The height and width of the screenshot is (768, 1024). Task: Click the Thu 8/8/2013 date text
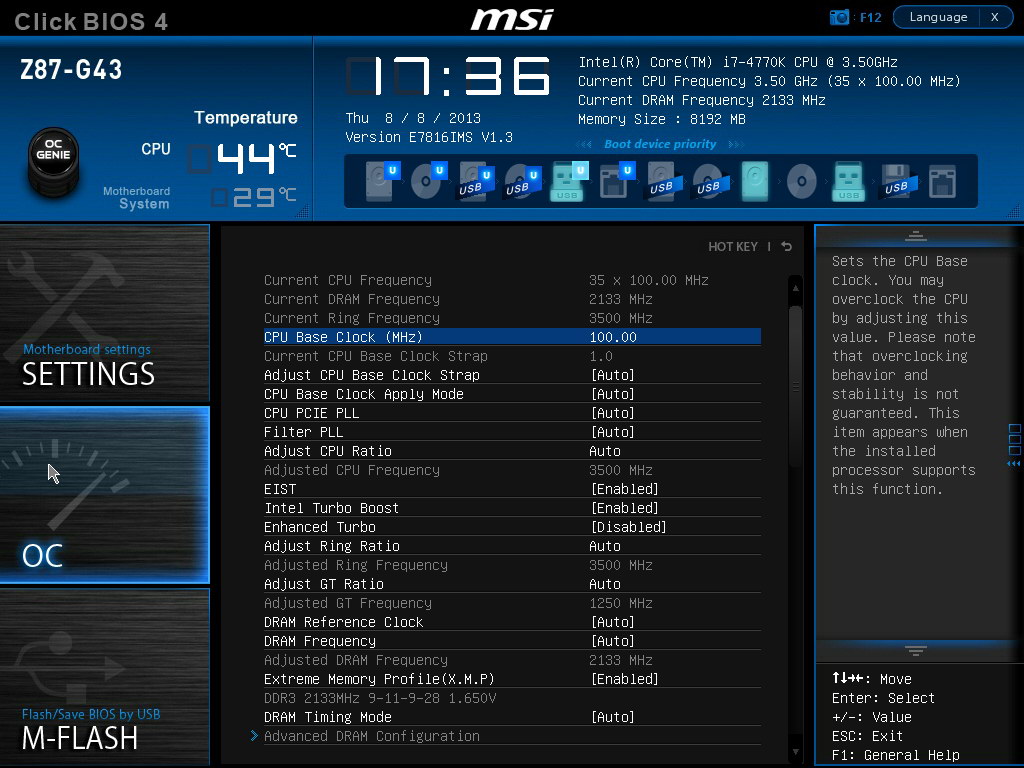pos(413,118)
